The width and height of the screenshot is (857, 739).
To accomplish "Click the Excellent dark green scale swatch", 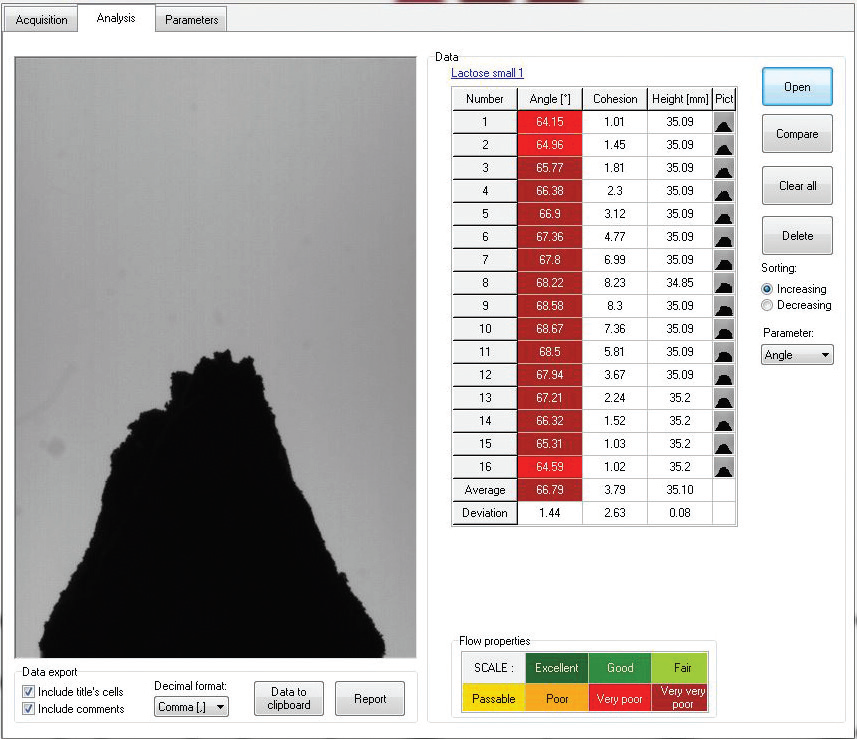I will (x=557, y=668).
